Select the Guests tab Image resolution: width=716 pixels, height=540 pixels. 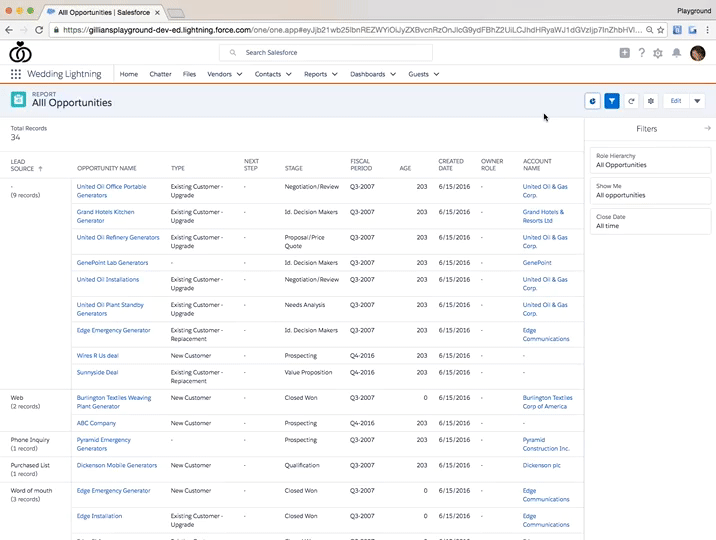coord(418,74)
